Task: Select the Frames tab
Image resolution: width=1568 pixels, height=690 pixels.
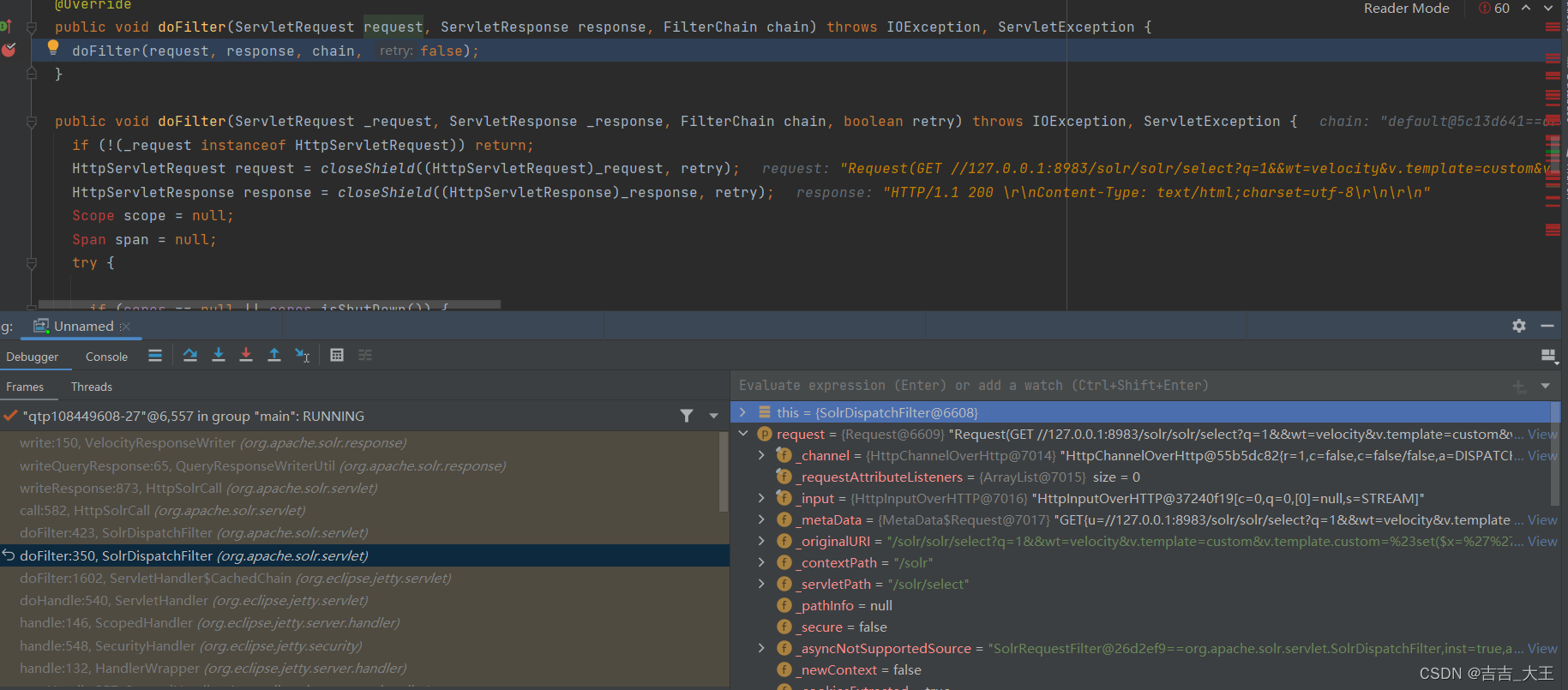Action: coord(25,387)
